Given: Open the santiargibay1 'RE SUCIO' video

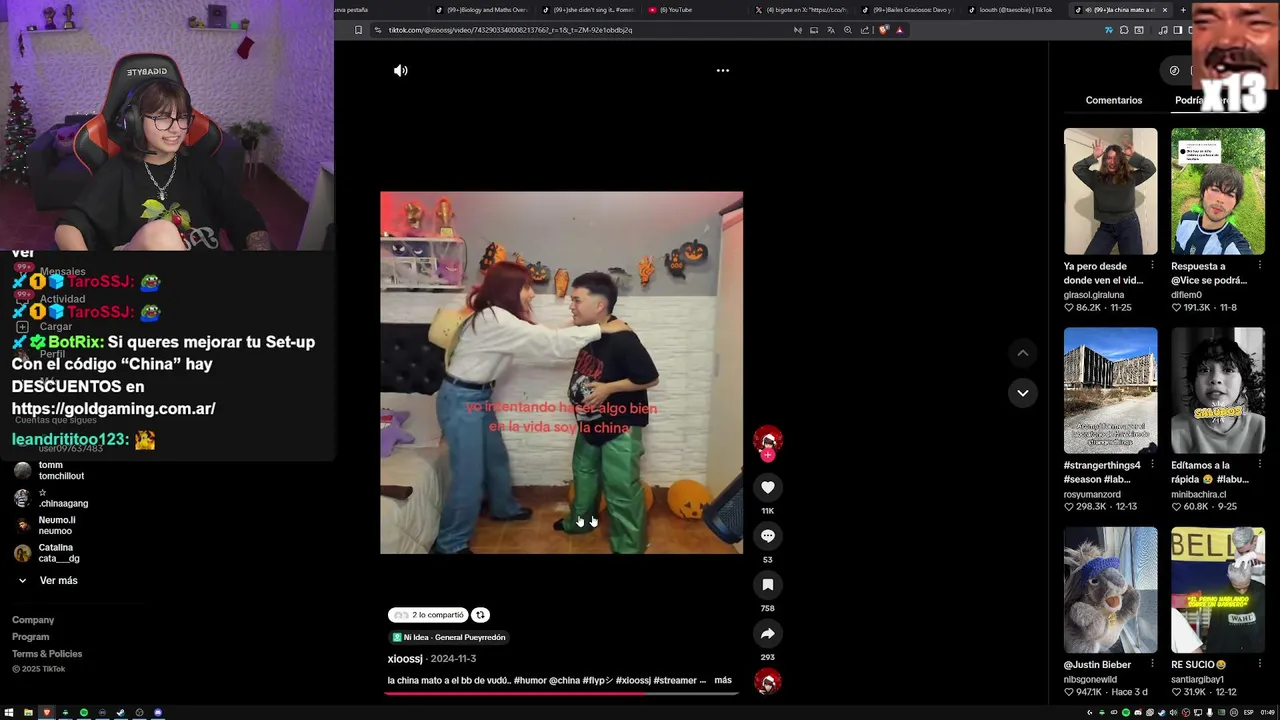Looking at the screenshot, I should tap(1218, 590).
